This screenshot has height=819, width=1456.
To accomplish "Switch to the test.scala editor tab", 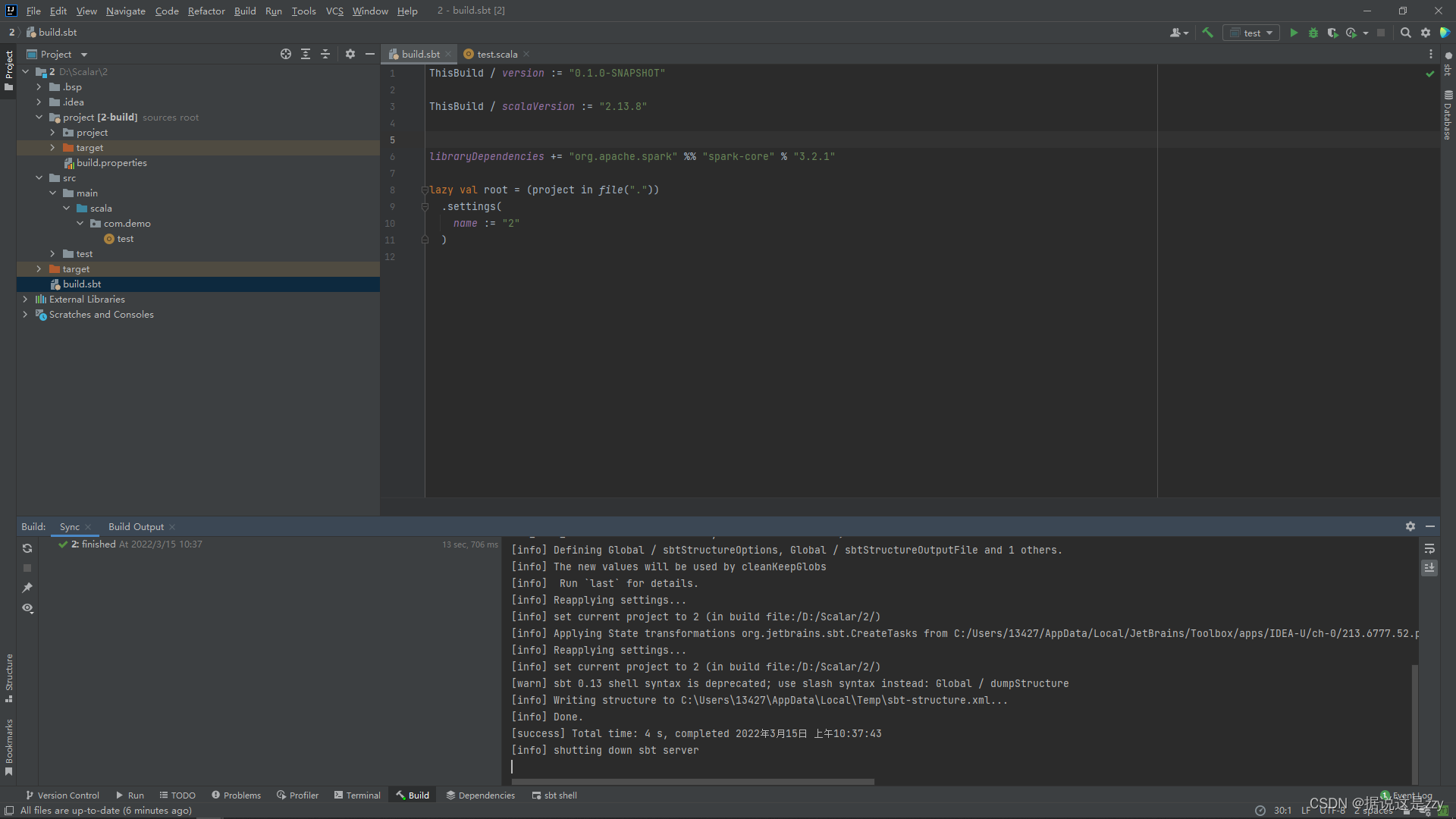I will point(497,54).
